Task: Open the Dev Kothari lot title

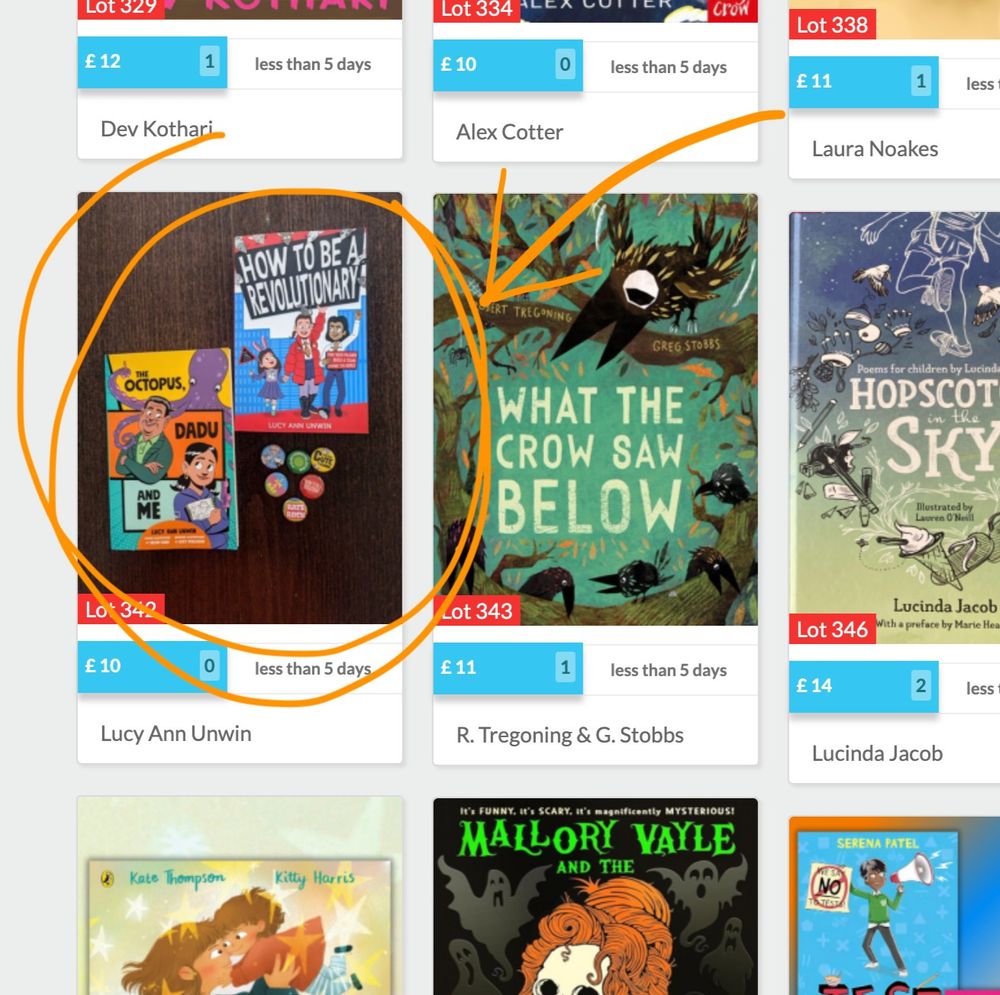Action: [157, 129]
